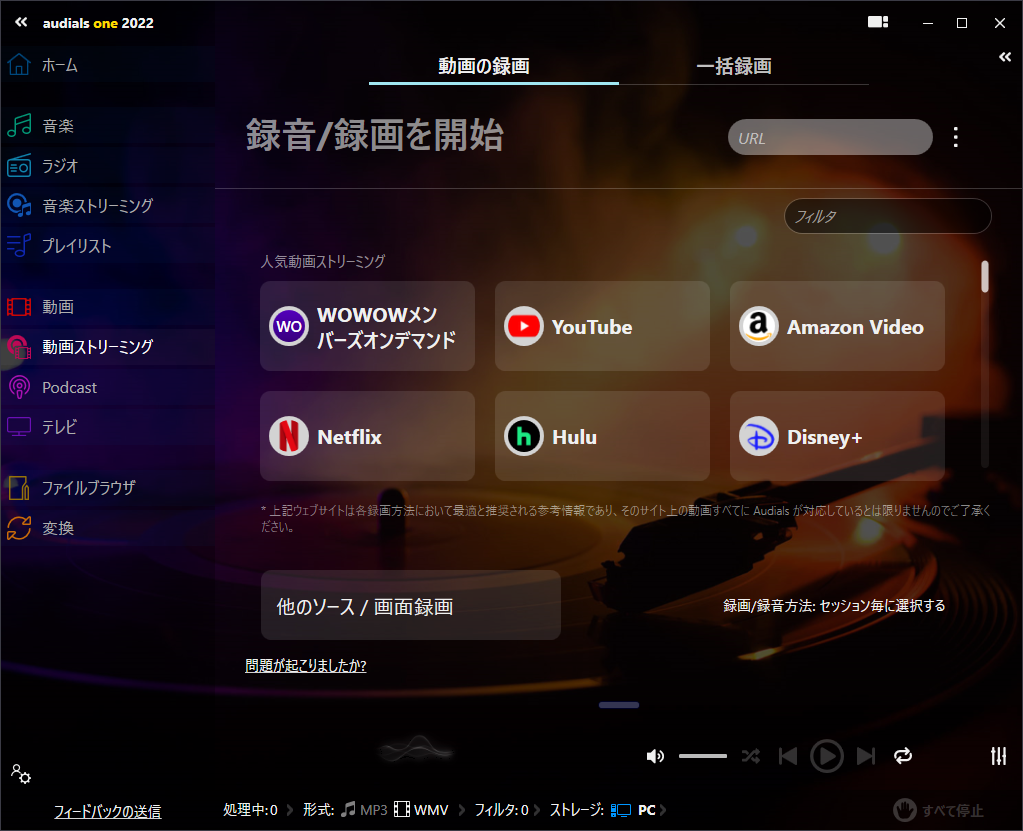Image resolution: width=1023 pixels, height=831 pixels.
Task: Click the WMV video format label
Action: pos(431,810)
